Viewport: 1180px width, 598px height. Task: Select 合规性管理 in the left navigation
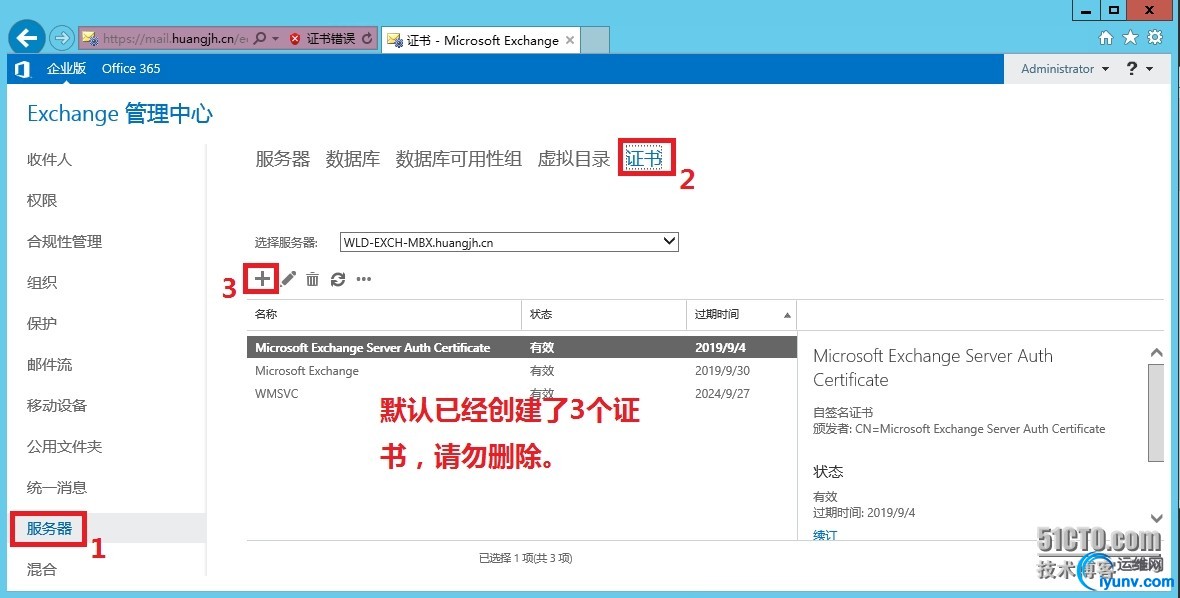[x=64, y=241]
